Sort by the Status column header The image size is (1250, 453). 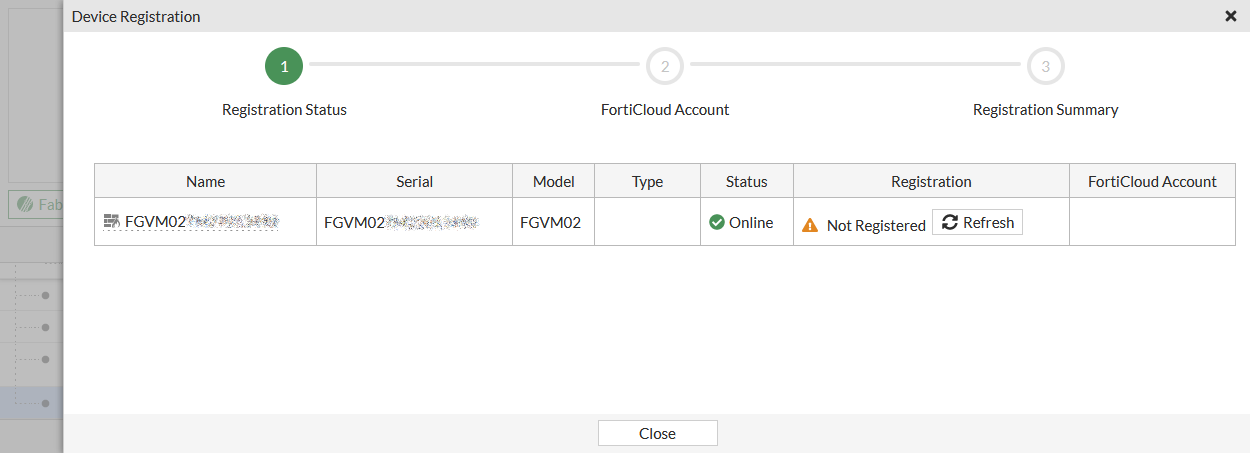pyautogui.click(x=746, y=181)
